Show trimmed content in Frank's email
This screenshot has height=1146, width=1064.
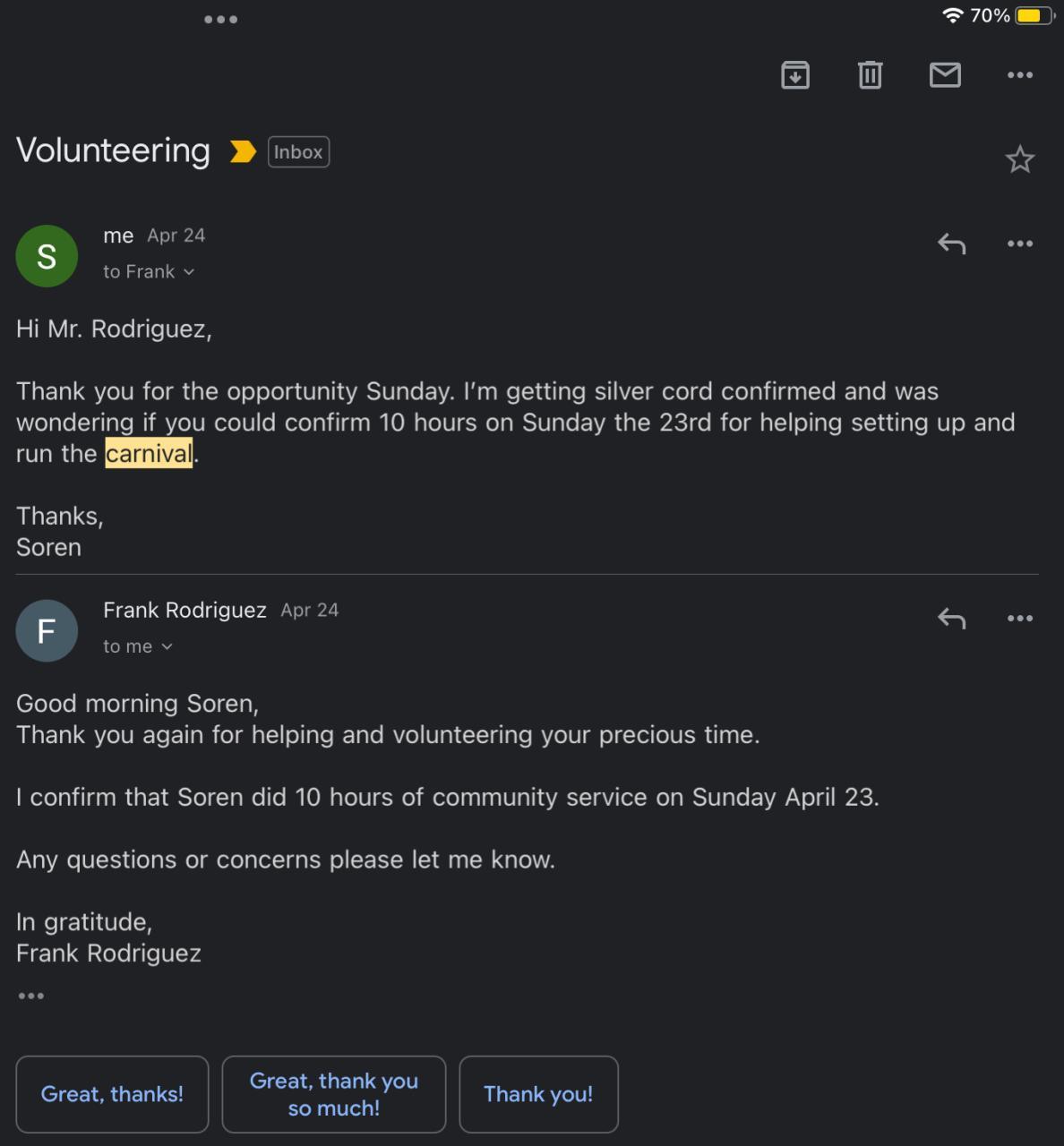[x=30, y=996]
